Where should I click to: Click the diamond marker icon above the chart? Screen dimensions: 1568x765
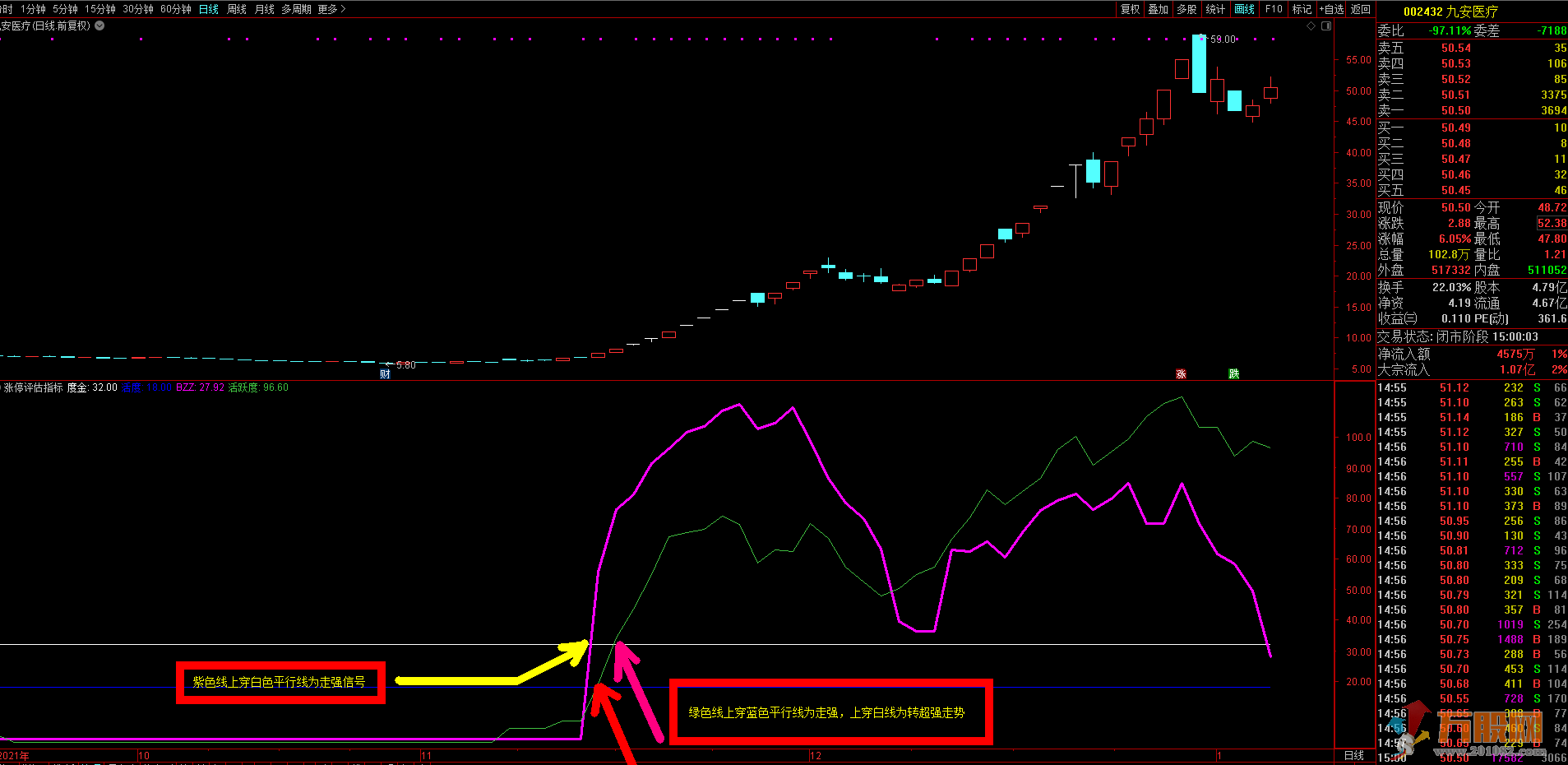[x=1311, y=26]
